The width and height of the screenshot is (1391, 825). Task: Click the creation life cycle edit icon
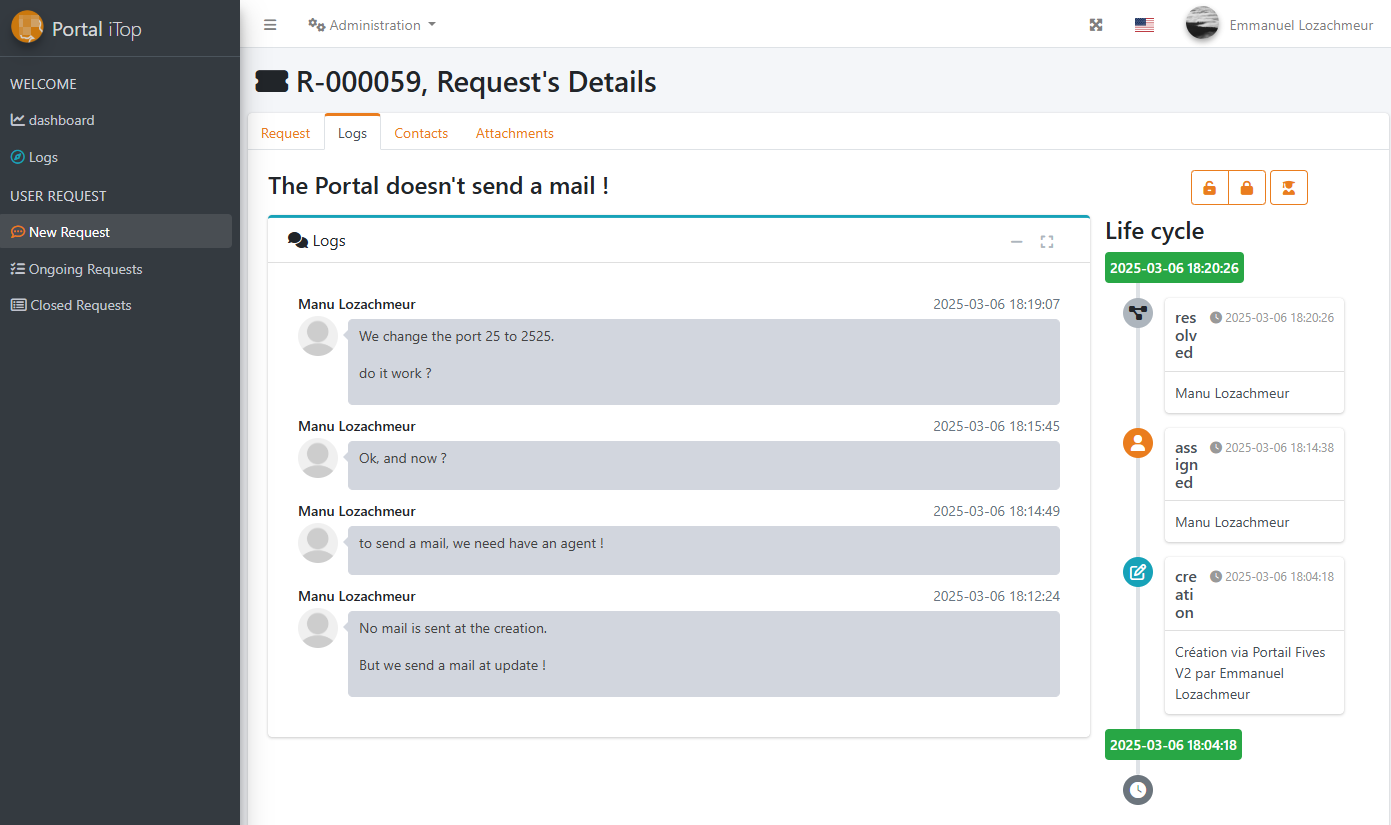tap(1137, 572)
